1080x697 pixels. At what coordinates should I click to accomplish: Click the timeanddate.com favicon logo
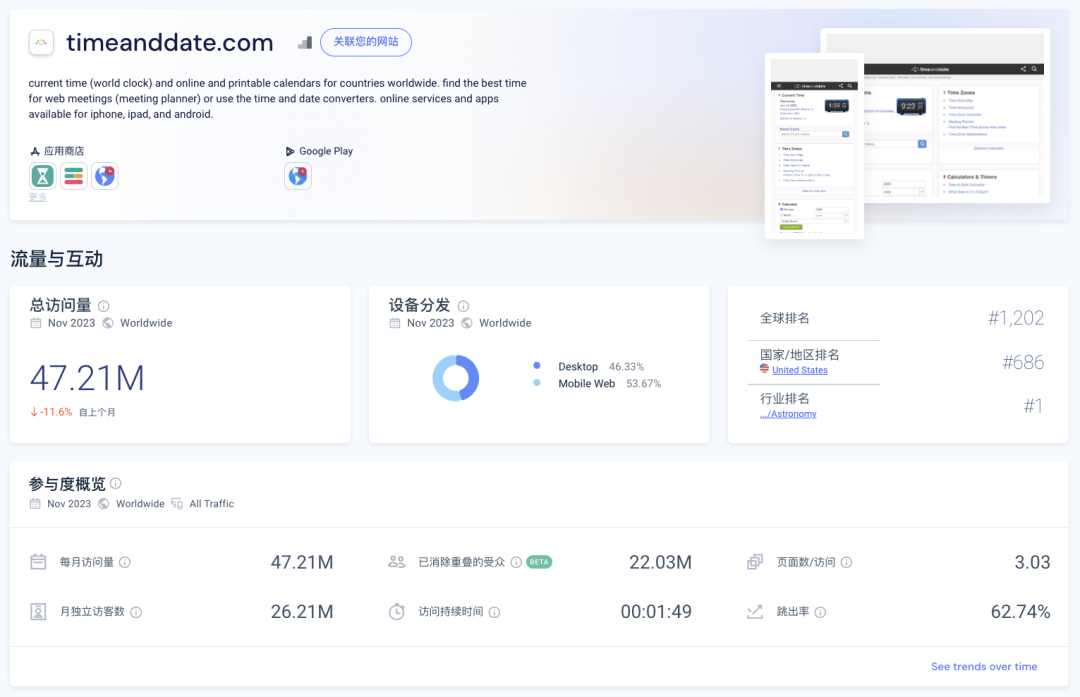41,42
